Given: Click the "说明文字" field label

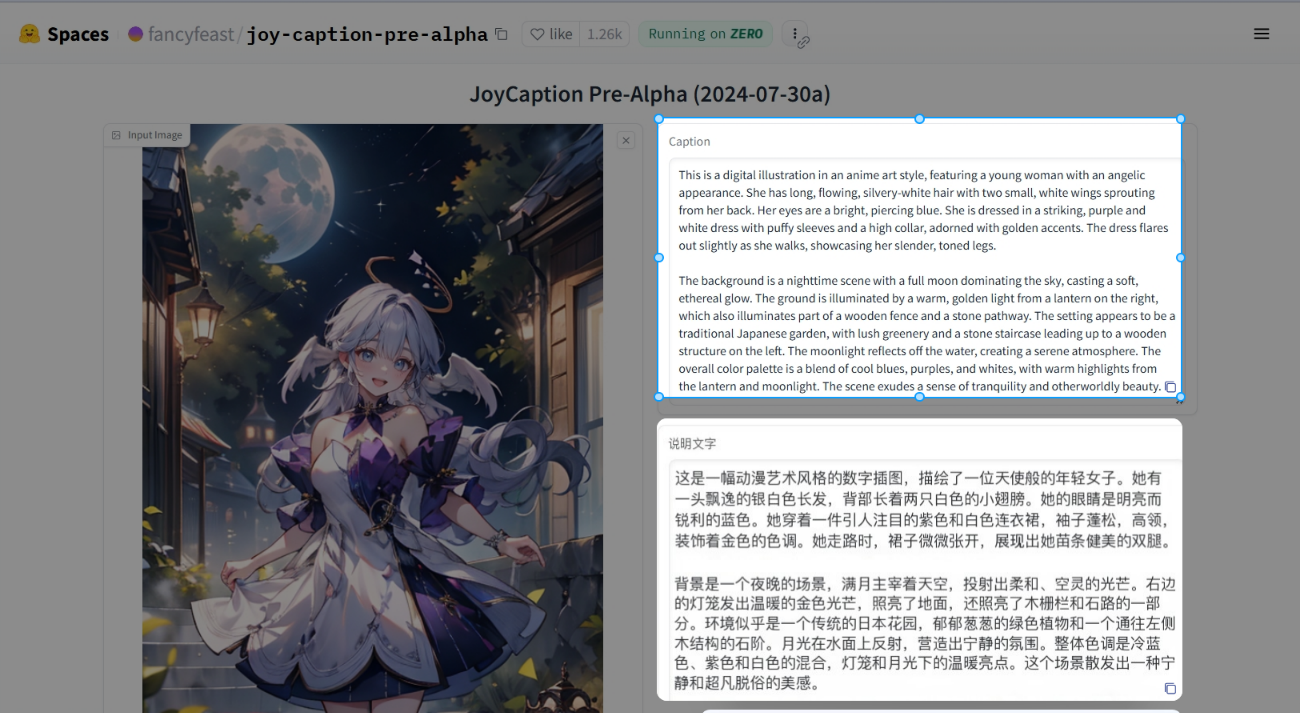Looking at the screenshot, I should click(x=692, y=443).
